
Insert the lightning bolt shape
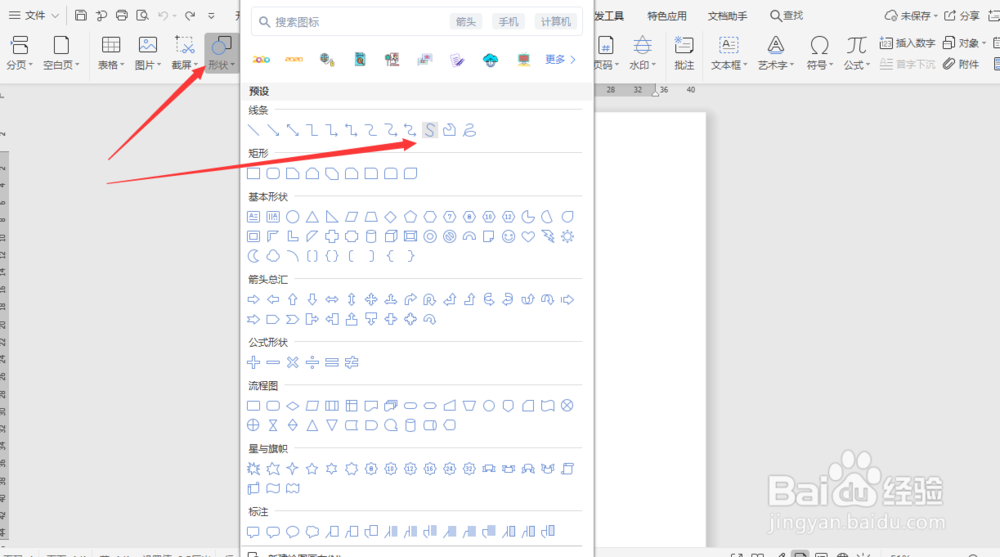click(548, 237)
